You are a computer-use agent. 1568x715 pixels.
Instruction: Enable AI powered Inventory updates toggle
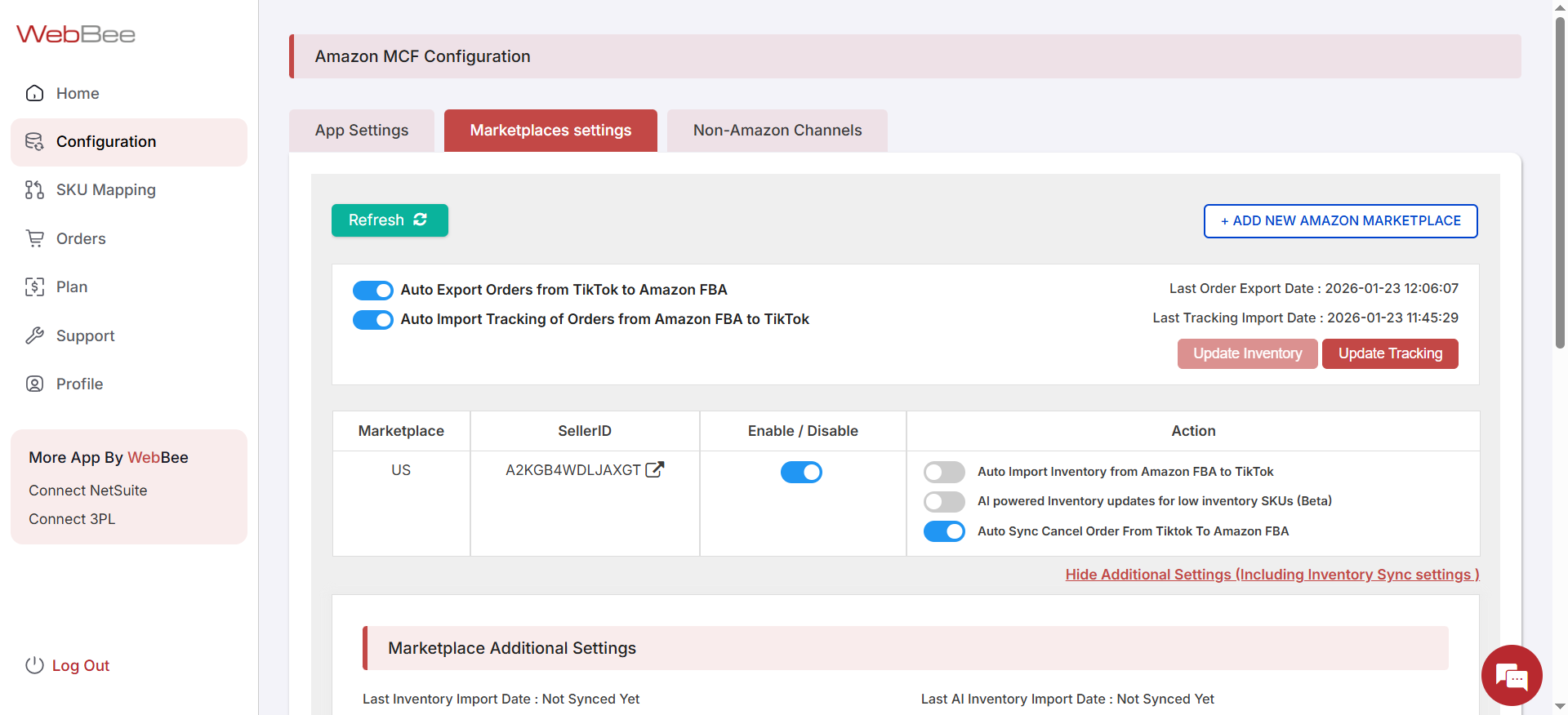click(944, 501)
